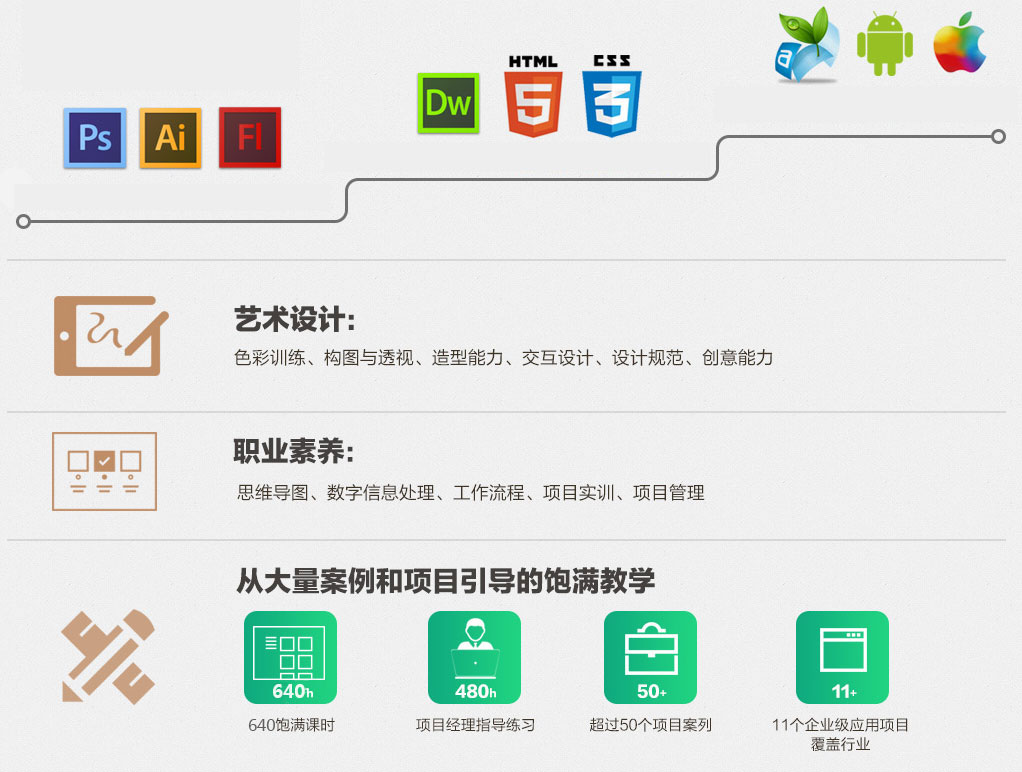Click the drawing tablet icon
Screen dimensions: 1022x772
tap(108, 335)
